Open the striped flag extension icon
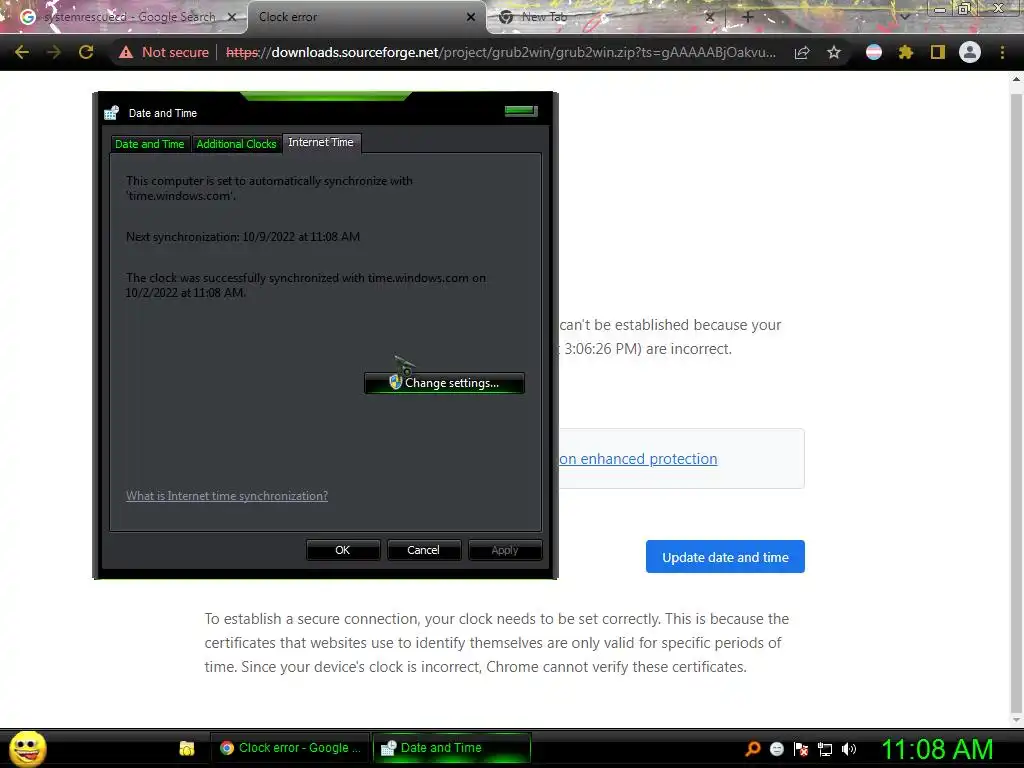 pyautogui.click(x=873, y=52)
